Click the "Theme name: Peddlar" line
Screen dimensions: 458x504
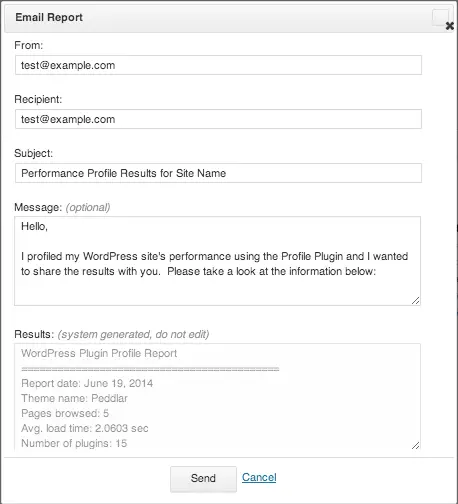click(x=74, y=398)
